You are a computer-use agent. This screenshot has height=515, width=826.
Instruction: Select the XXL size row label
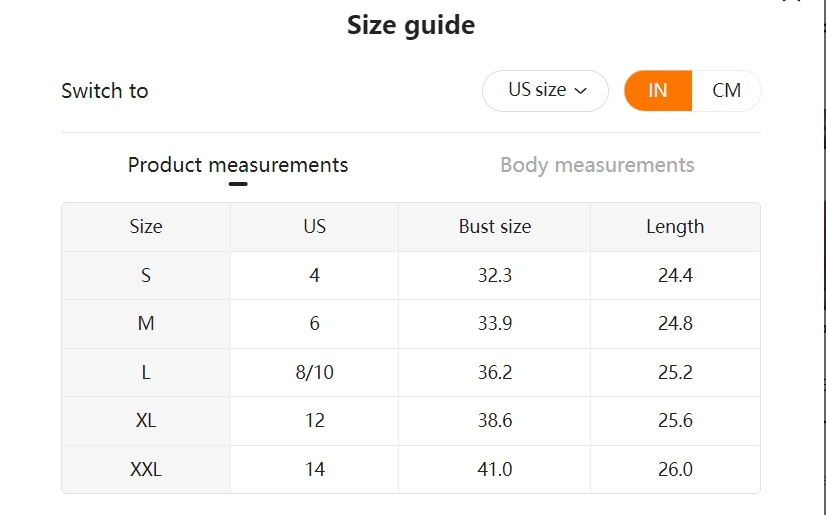point(146,469)
